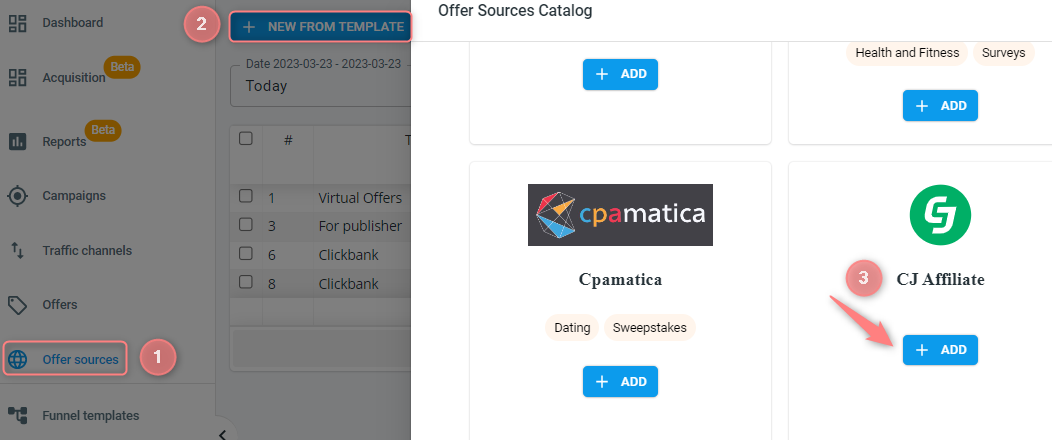The image size is (1052, 440).
Task: Select the Campaigns target icon
Action: pyautogui.click(x=17, y=197)
